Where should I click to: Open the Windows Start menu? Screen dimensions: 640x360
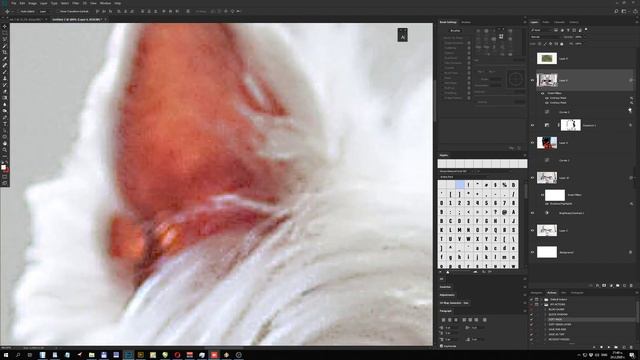pyautogui.click(x=6, y=355)
